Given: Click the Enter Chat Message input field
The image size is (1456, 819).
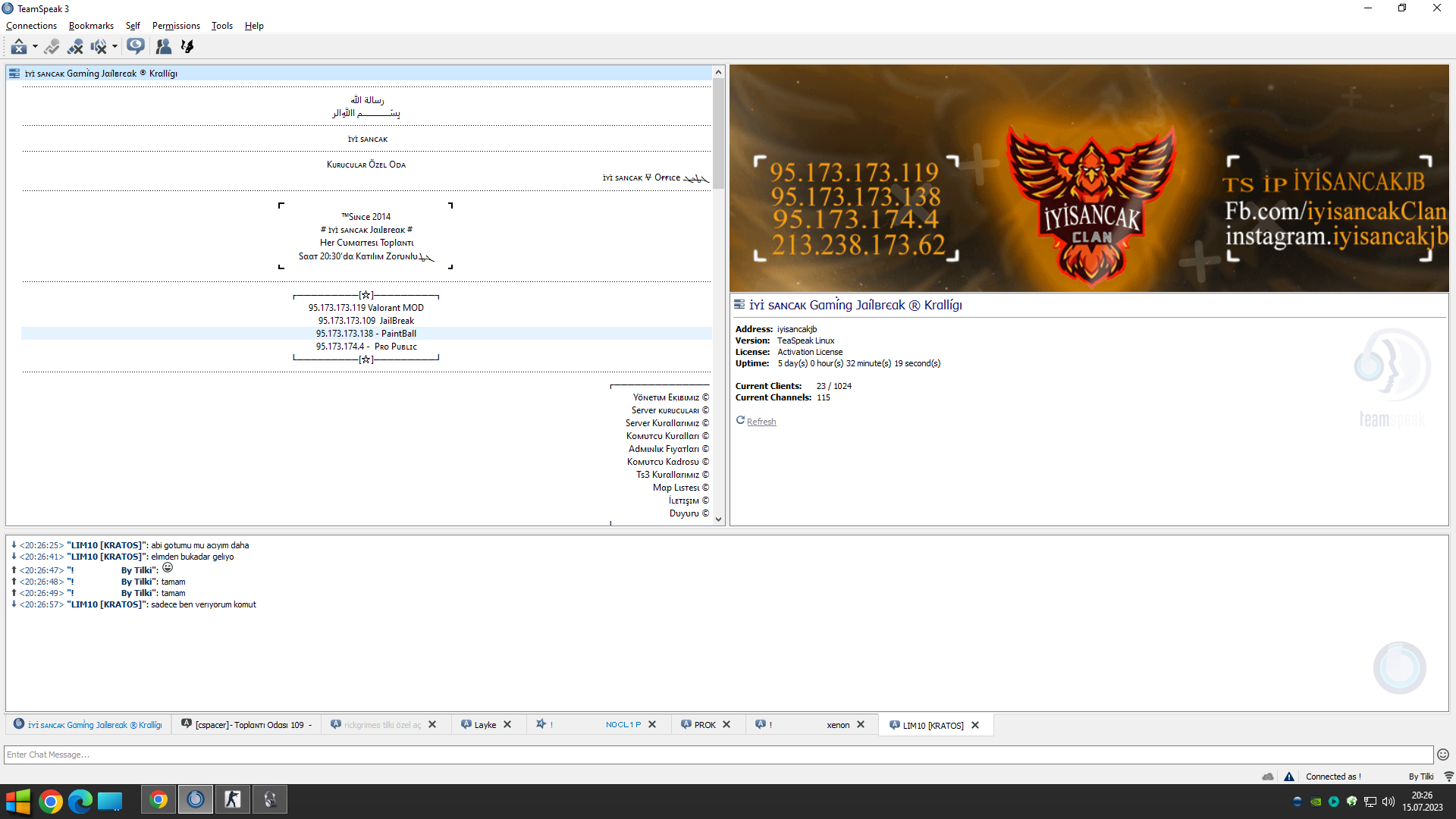Looking at the screenshot, I should click(x=718, y=755).
